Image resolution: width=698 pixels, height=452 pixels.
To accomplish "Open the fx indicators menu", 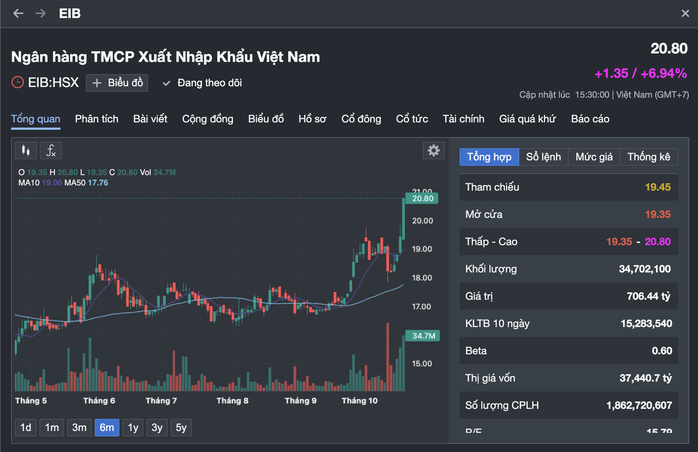I will 51,151.
